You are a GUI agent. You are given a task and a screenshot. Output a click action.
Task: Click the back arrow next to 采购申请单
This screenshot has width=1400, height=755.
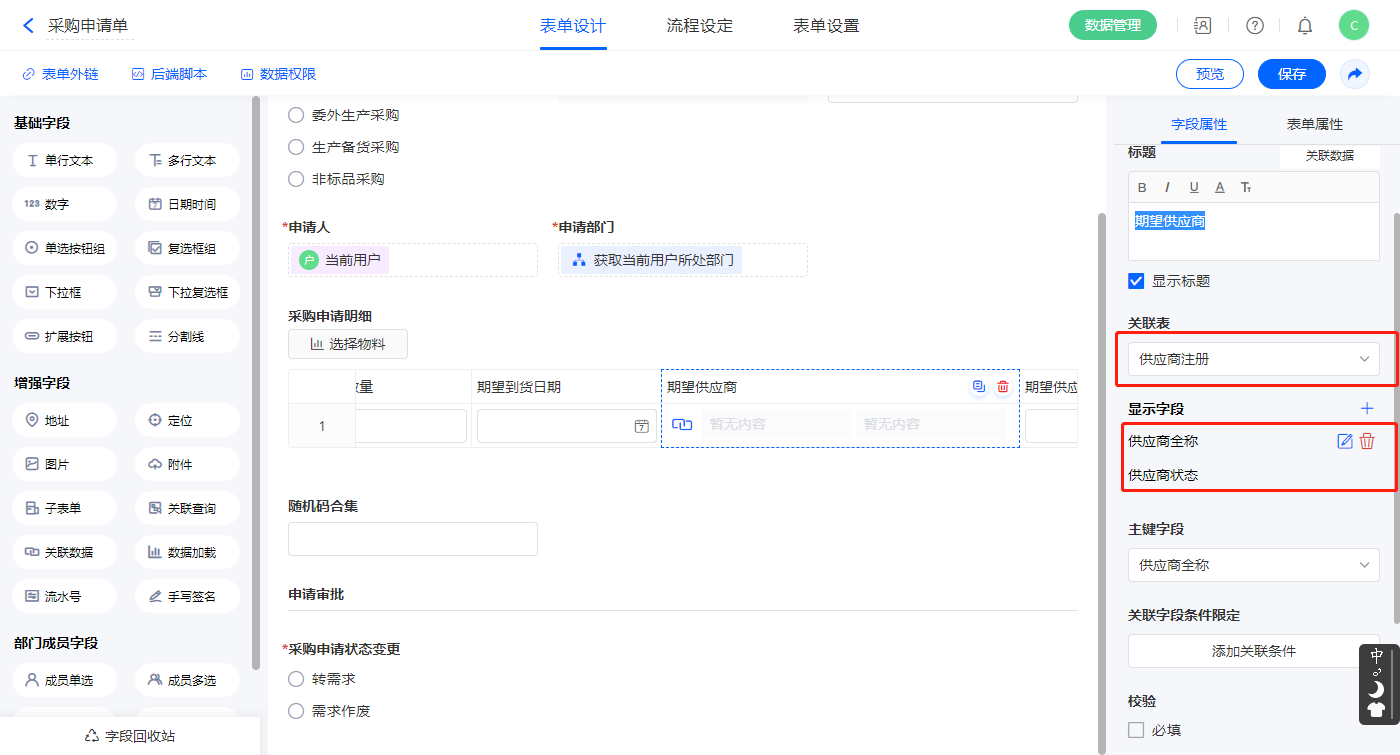28,26
